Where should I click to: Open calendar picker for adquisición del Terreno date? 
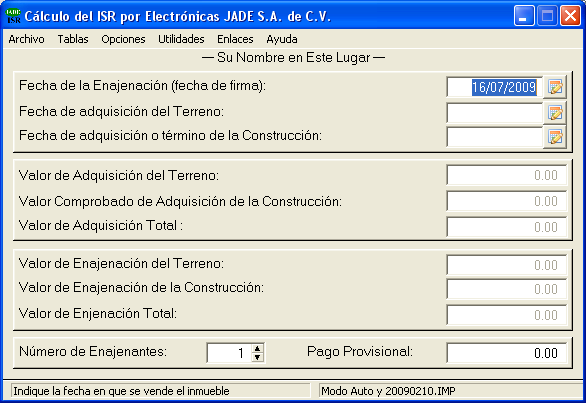555,113
